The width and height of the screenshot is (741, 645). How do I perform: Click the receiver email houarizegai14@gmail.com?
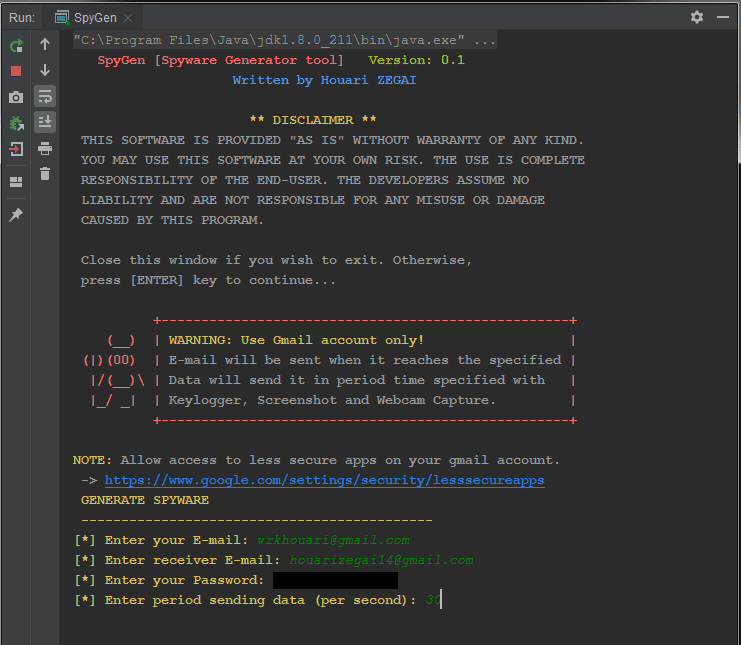tap(381, 560)
